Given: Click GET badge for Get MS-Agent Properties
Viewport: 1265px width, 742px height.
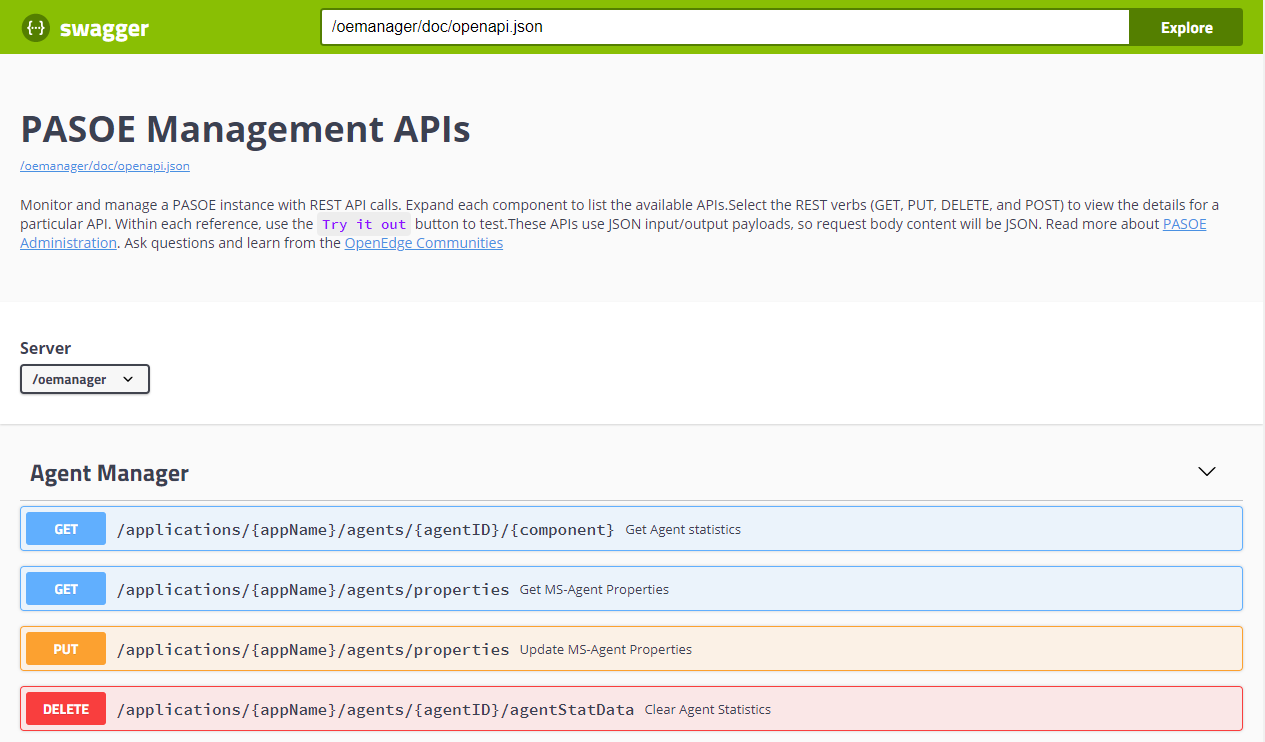Looking at the screenshot, I should [66, 589].
